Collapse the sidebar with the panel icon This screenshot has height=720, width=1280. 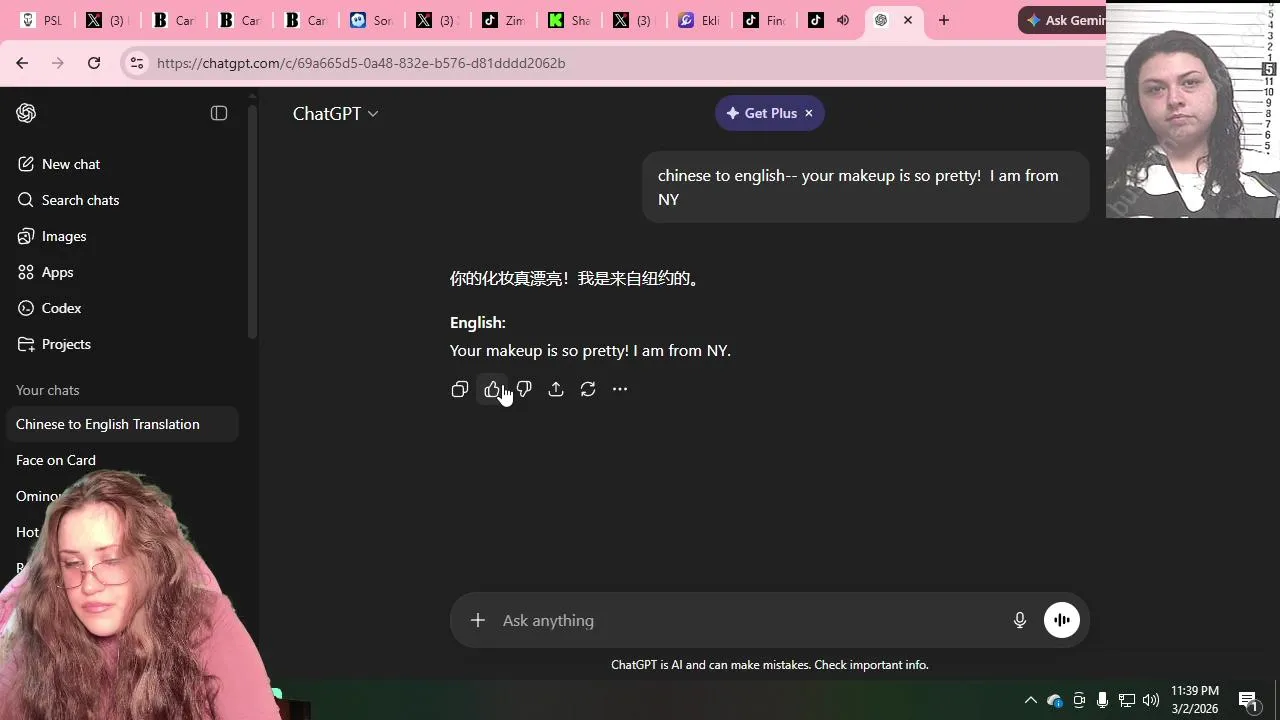point(219,113)
